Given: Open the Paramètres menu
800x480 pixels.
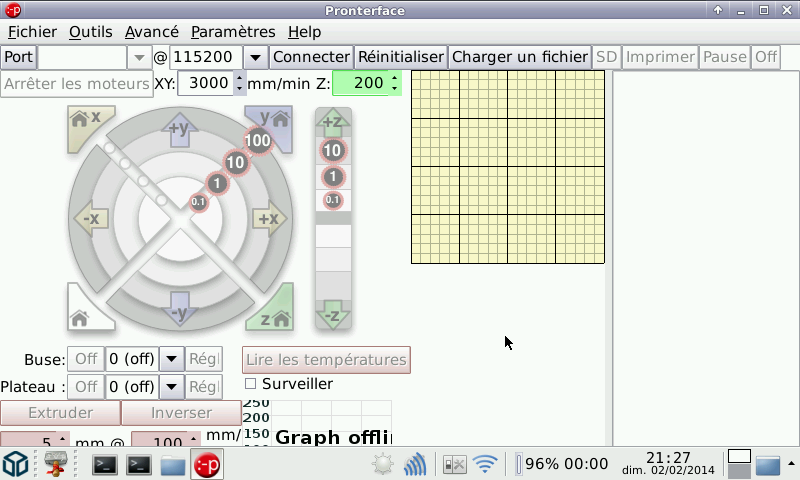Looking at the screenshot, I should click(x=232, y=32).
